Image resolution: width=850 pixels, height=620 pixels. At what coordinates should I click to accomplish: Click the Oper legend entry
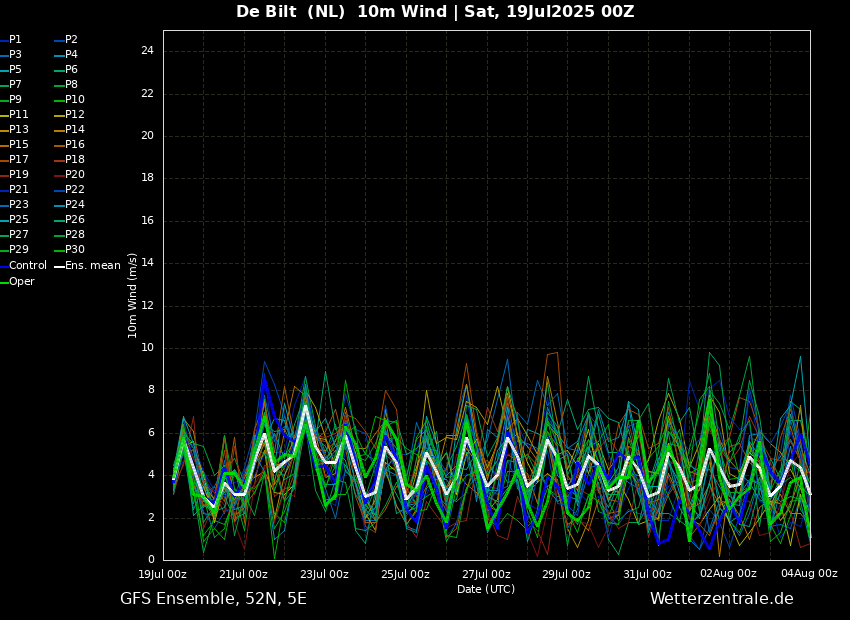pos(22,282)
